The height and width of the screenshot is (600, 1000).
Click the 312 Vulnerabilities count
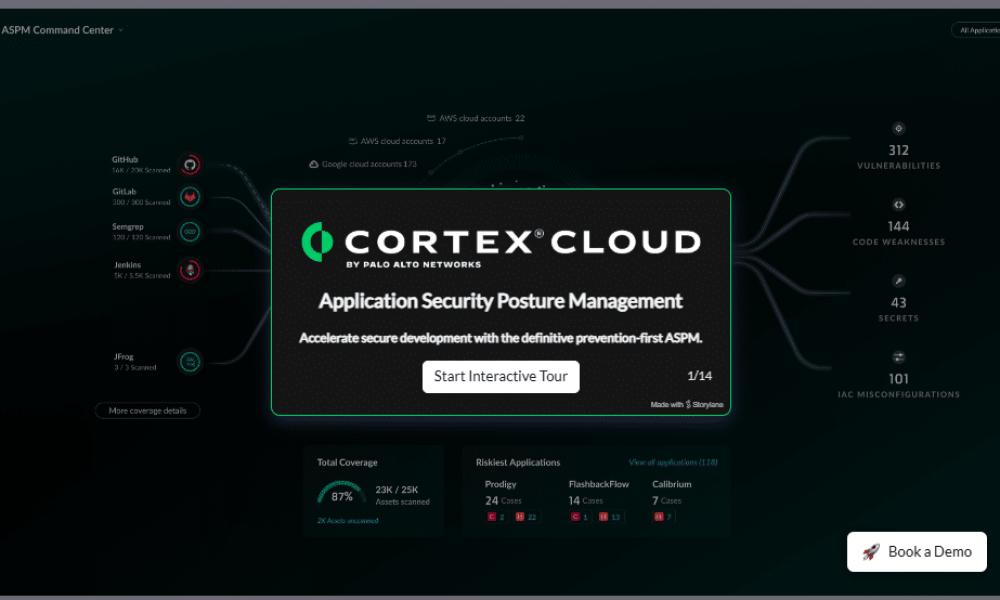tap(899, 150)
